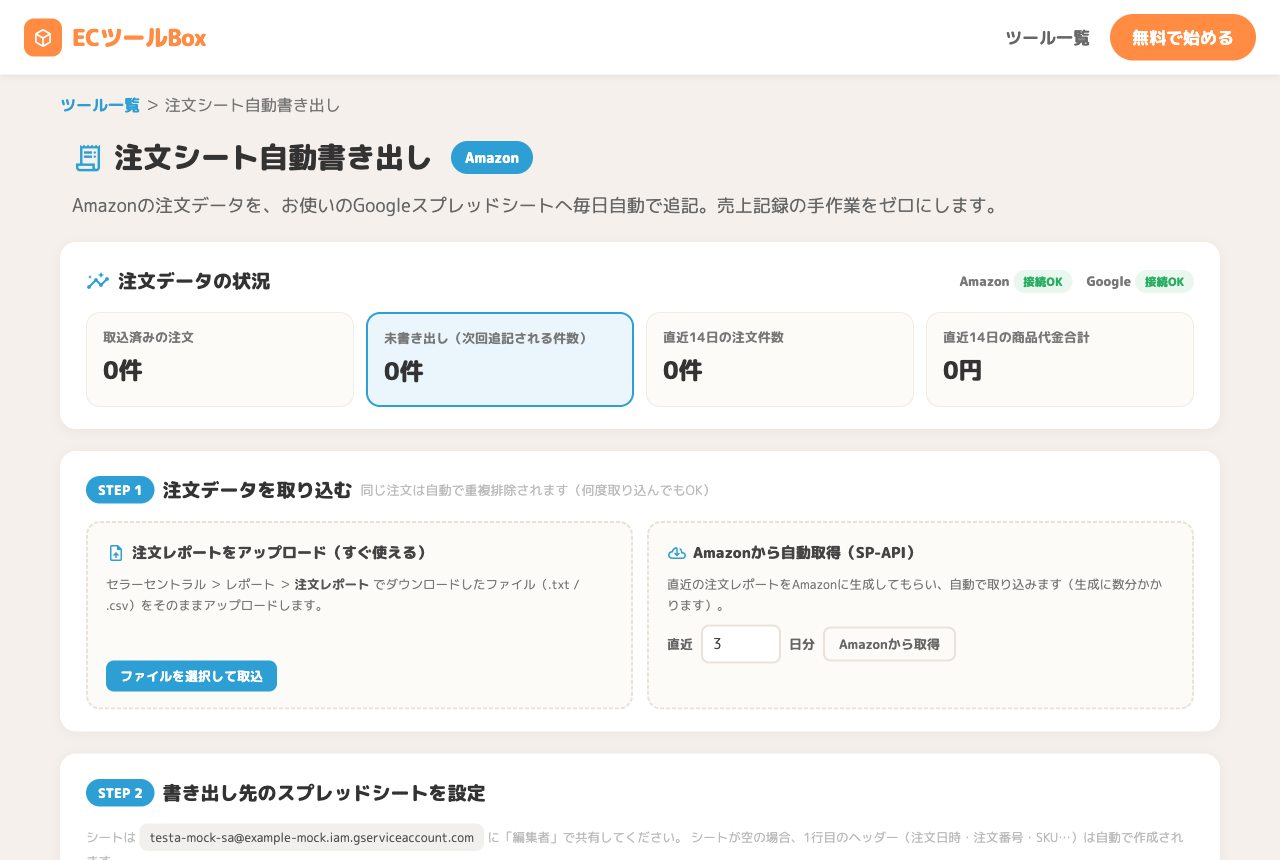Click the ECツールBox orange cube logo icon

tap(43, 38)
